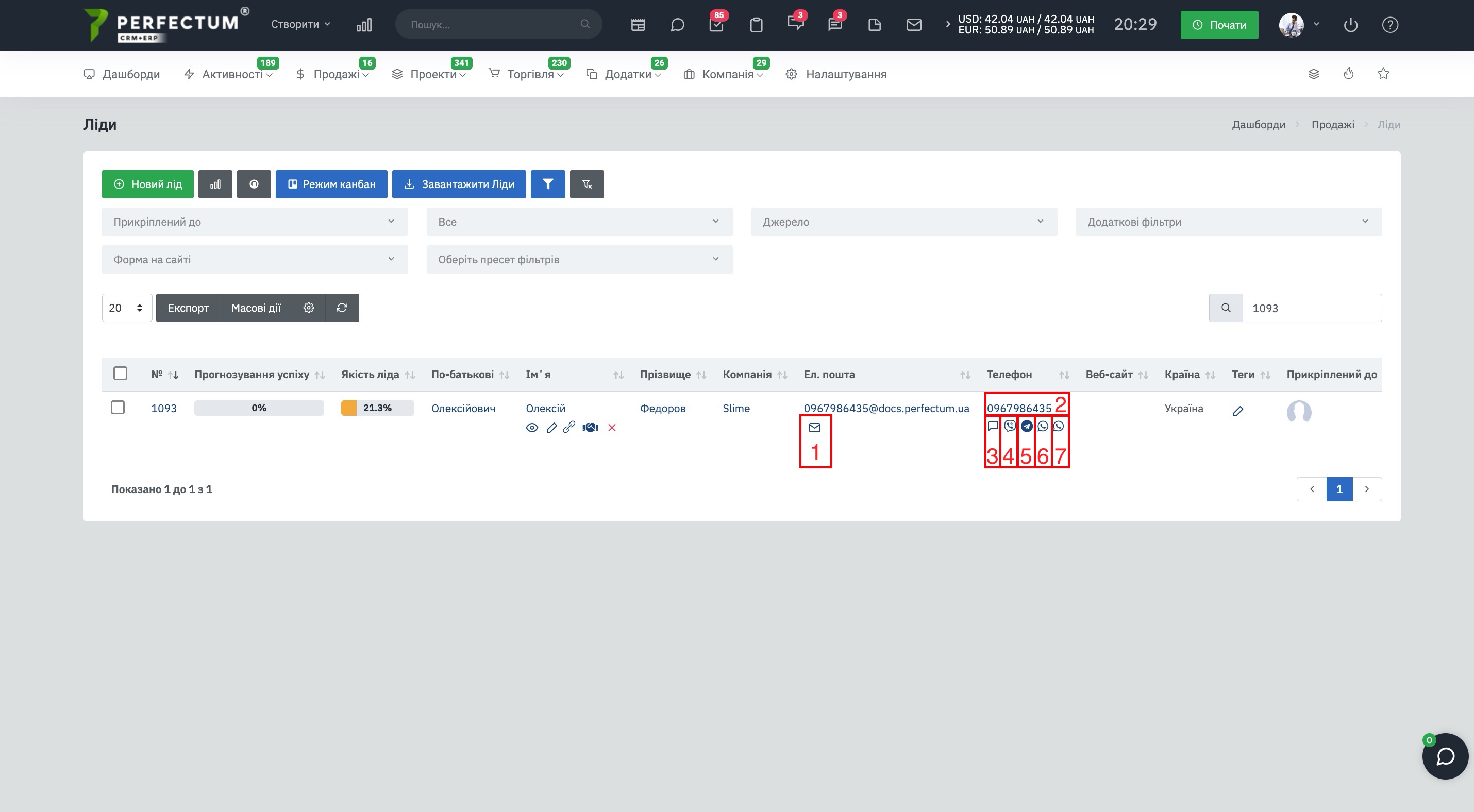1474x812 pixels.
Task: Delete lead with the red X icon
Action: [x=612, y=428]
